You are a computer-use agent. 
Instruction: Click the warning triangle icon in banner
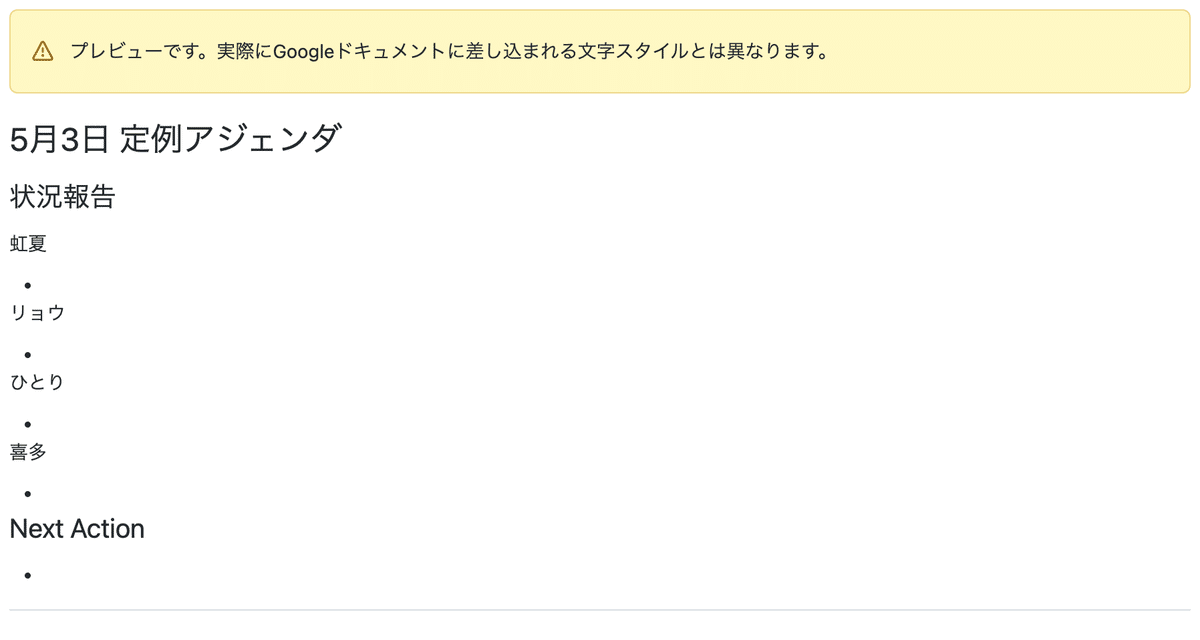42,51
